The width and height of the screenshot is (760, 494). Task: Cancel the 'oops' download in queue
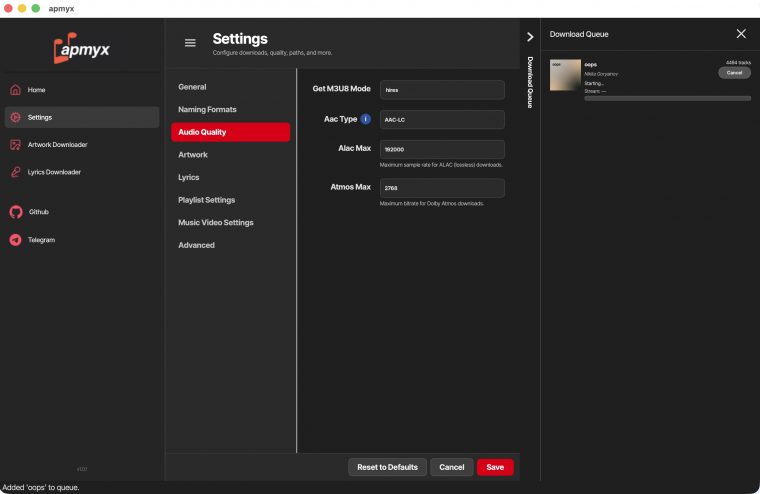[734, 73]
